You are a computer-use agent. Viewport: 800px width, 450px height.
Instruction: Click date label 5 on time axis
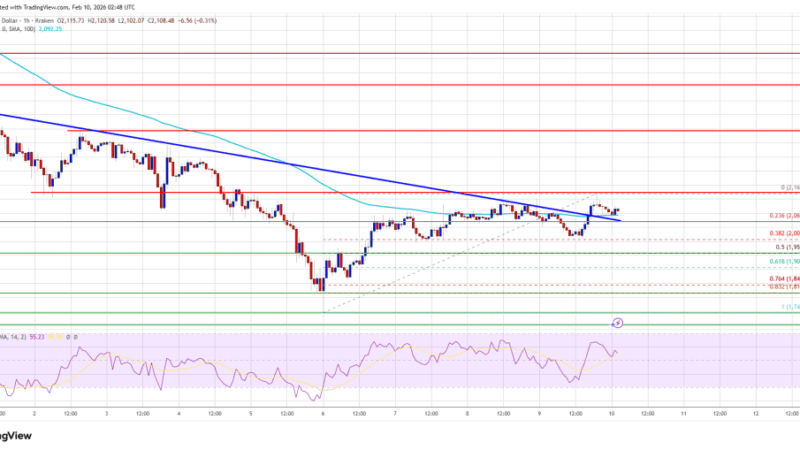tap(251, 414)
